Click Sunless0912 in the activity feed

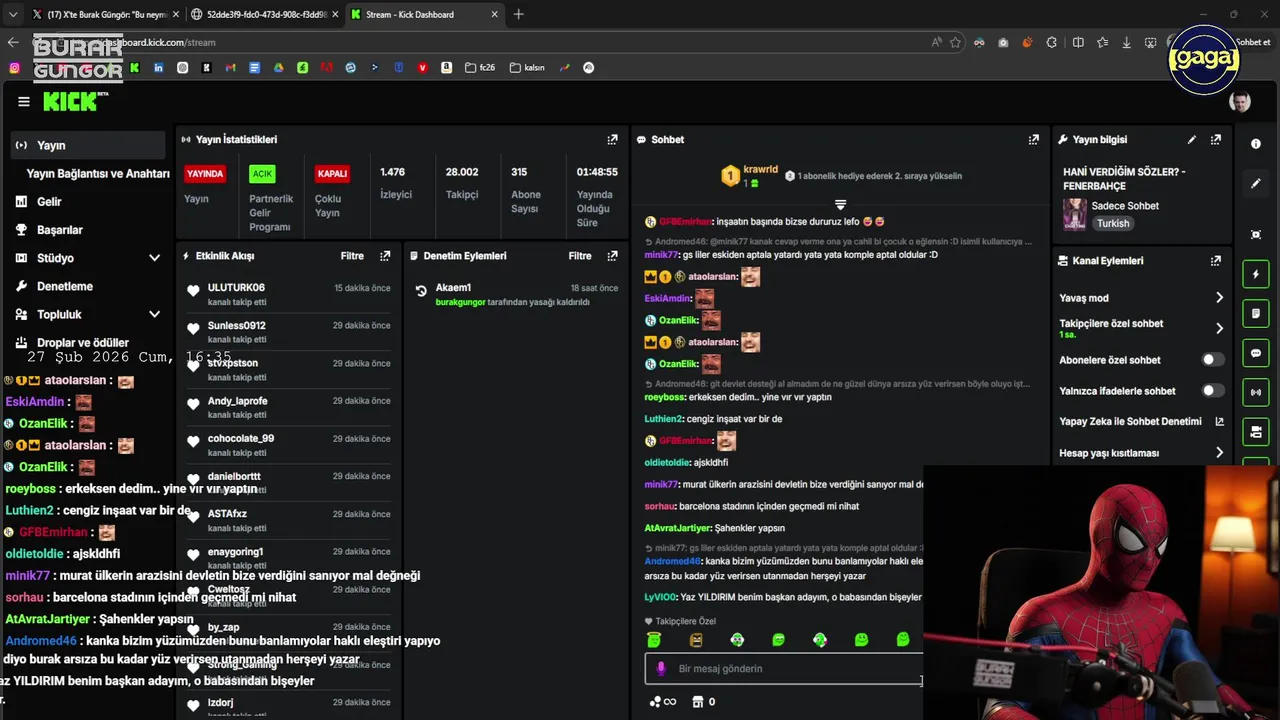pyautogui.click(x=236, y=326)
